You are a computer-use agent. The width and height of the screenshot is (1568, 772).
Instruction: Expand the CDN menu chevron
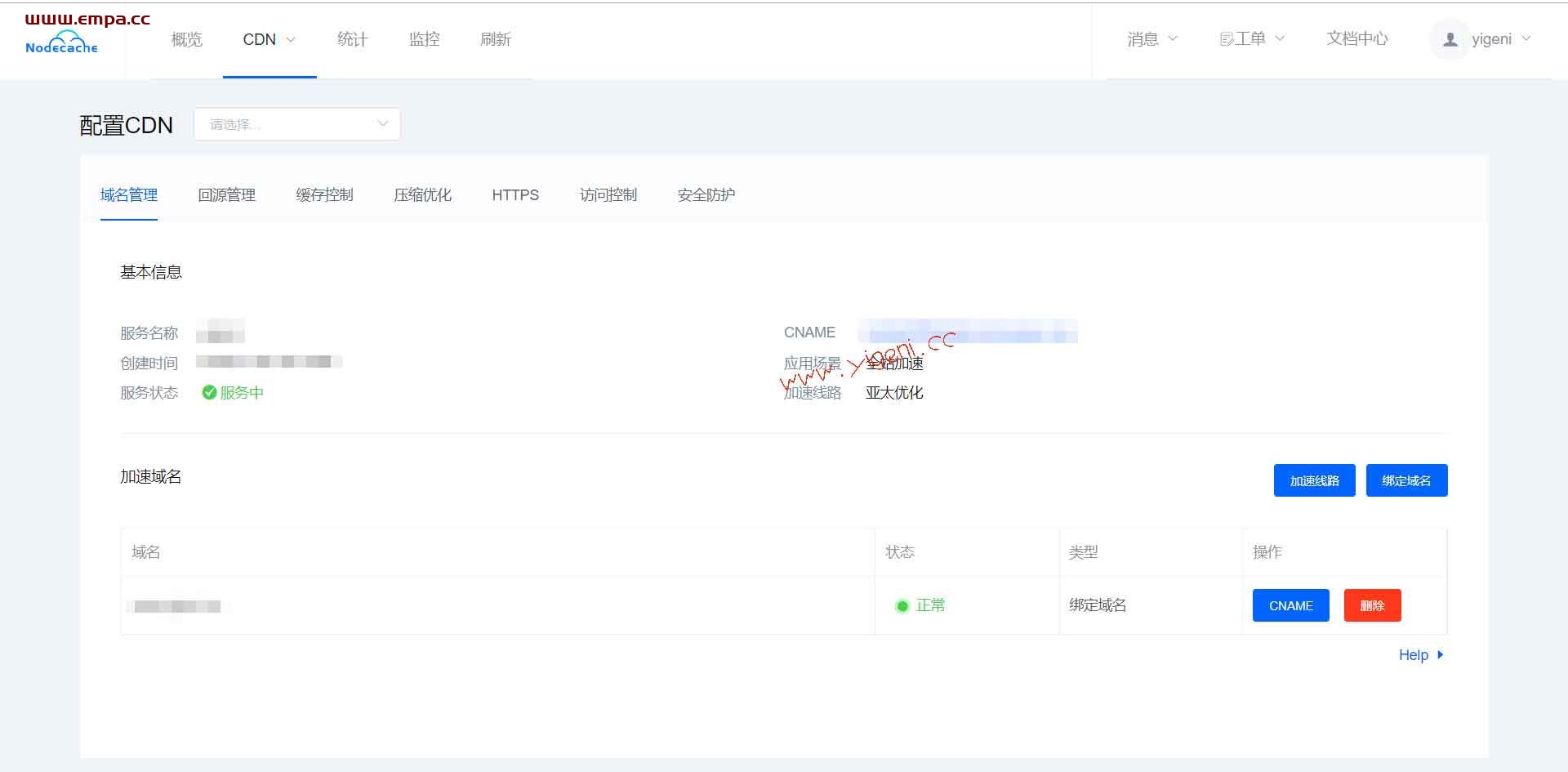(x=291, y=39)
